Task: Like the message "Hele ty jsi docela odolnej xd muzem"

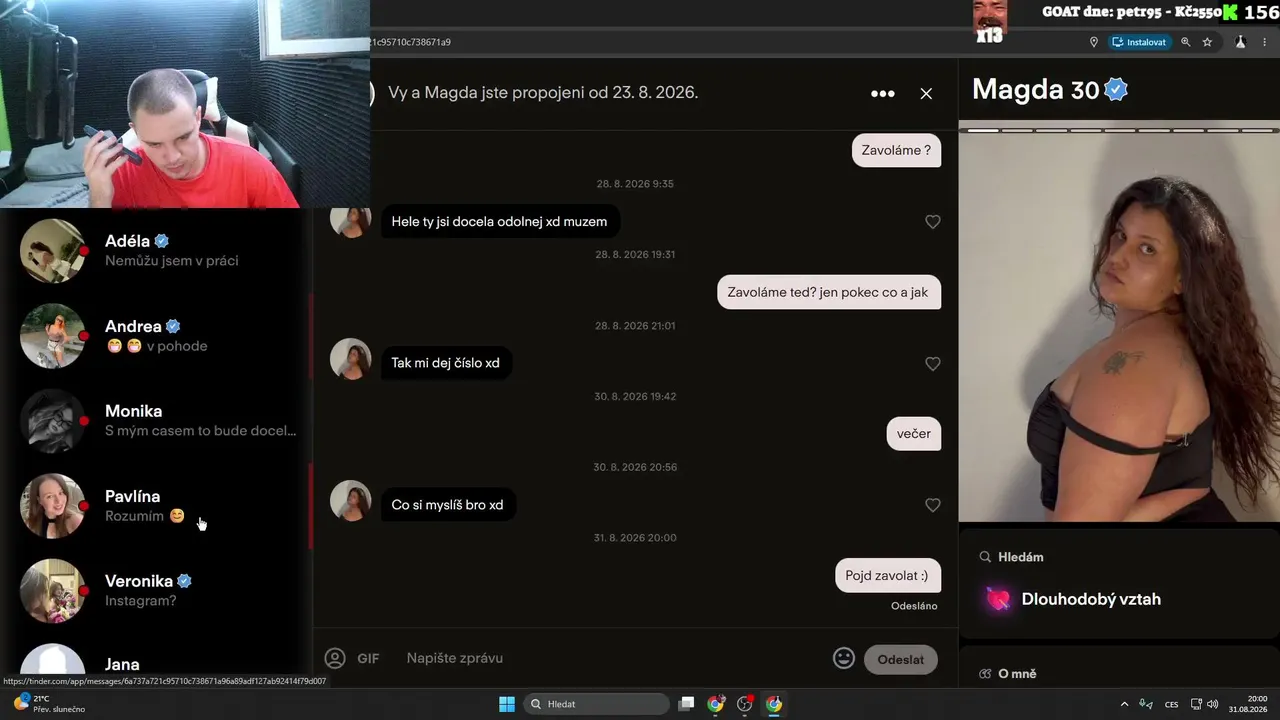Action: [x=933, y=222]
